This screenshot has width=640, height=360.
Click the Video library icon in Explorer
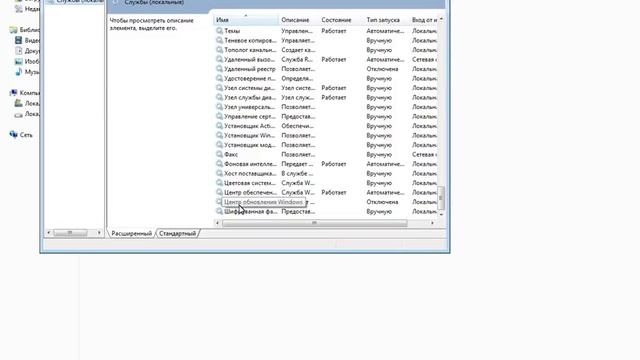pos(18,40)
